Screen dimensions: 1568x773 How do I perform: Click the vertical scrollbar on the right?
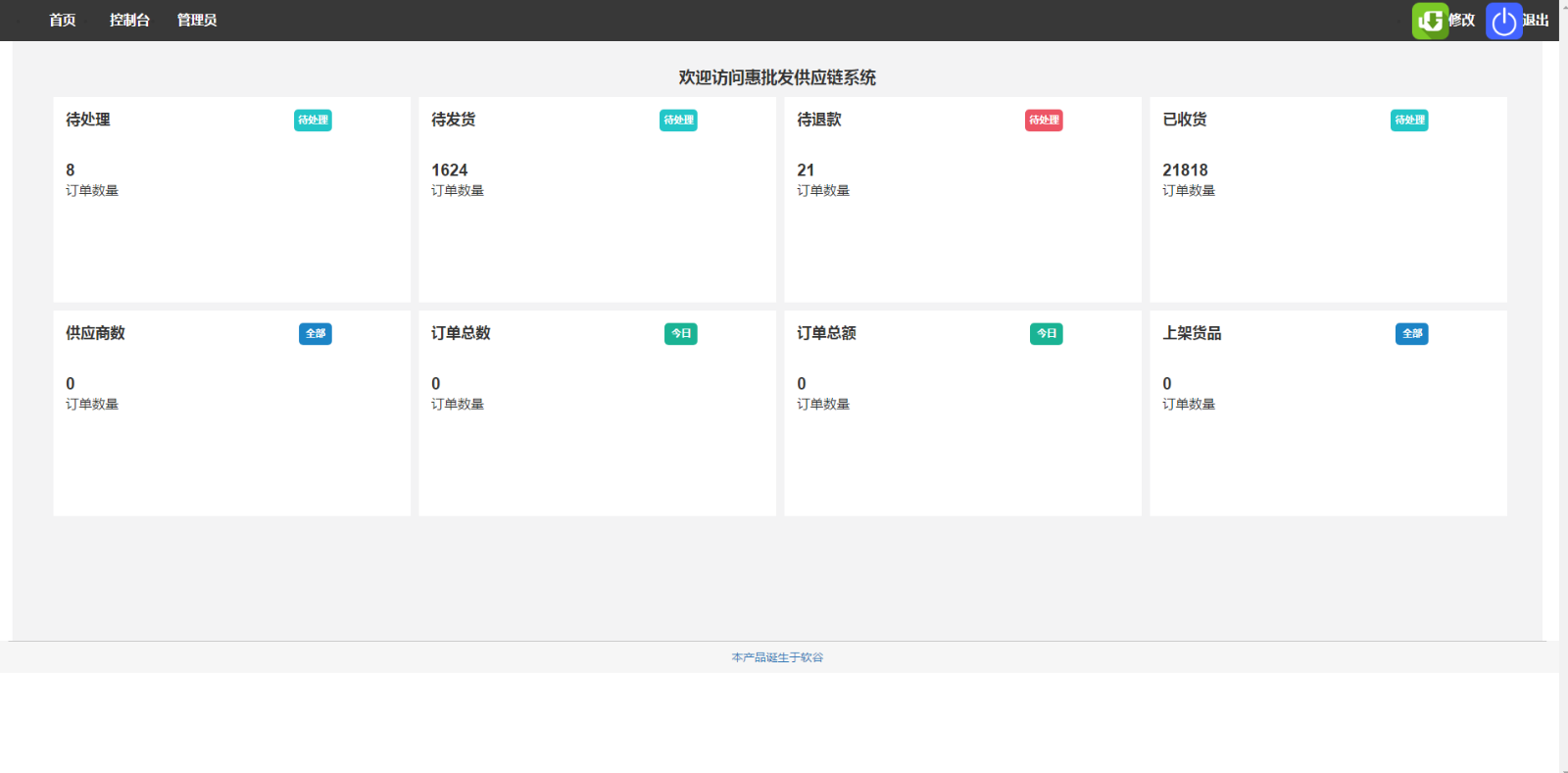(1563, 392)
